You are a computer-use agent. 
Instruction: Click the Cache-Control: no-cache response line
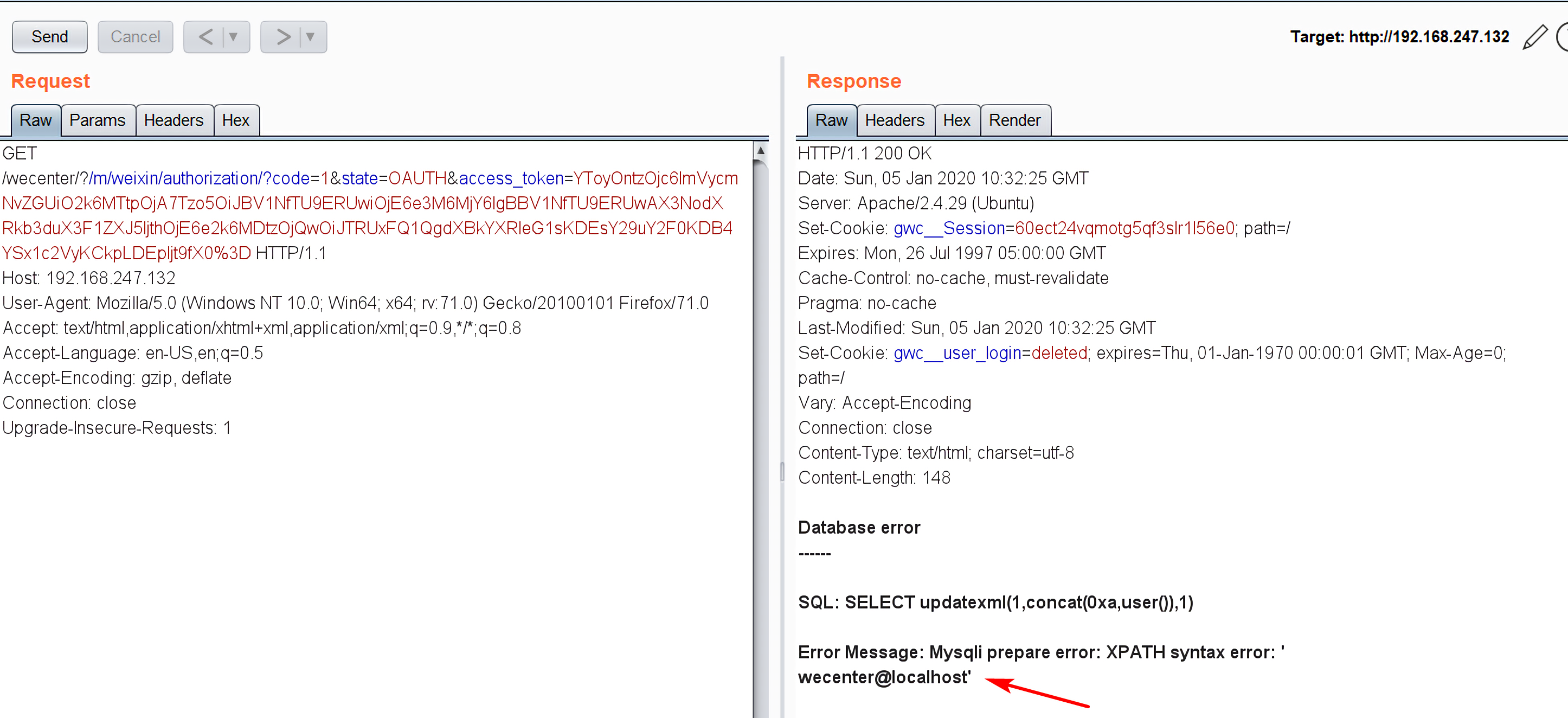[x=953, y=278]
